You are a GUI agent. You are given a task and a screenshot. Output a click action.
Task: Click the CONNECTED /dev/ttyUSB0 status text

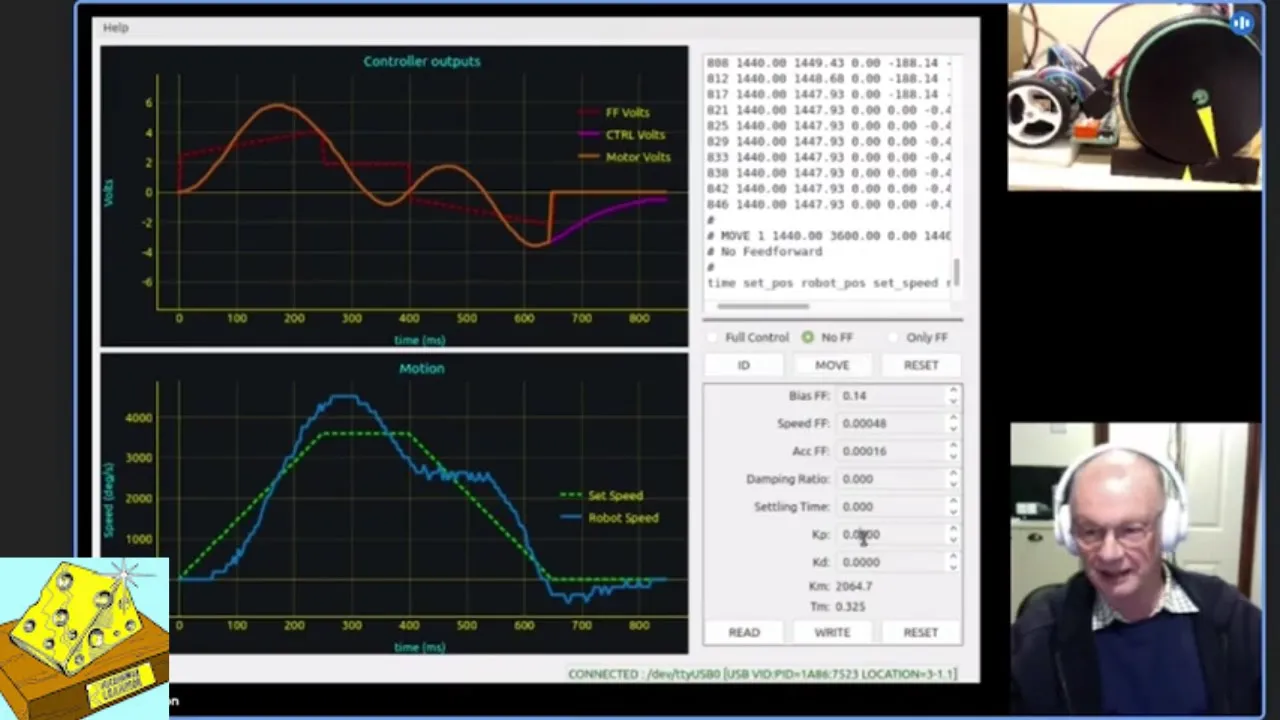coord(762,674)
